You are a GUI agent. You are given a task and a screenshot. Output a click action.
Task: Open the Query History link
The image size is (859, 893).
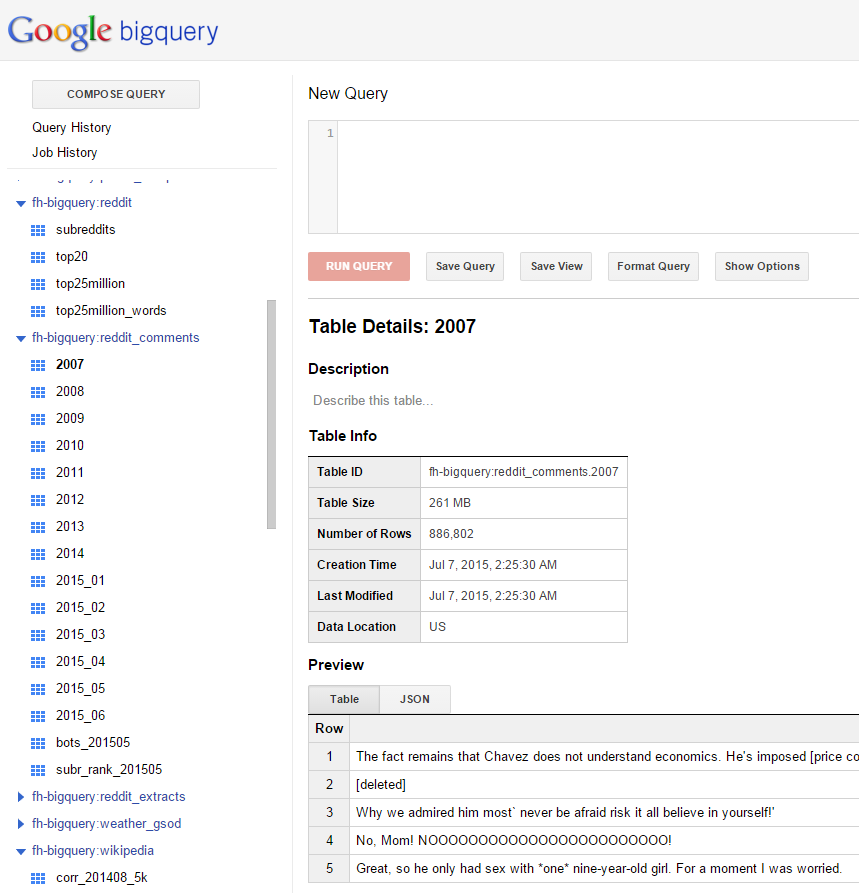(x=72, y=128)
